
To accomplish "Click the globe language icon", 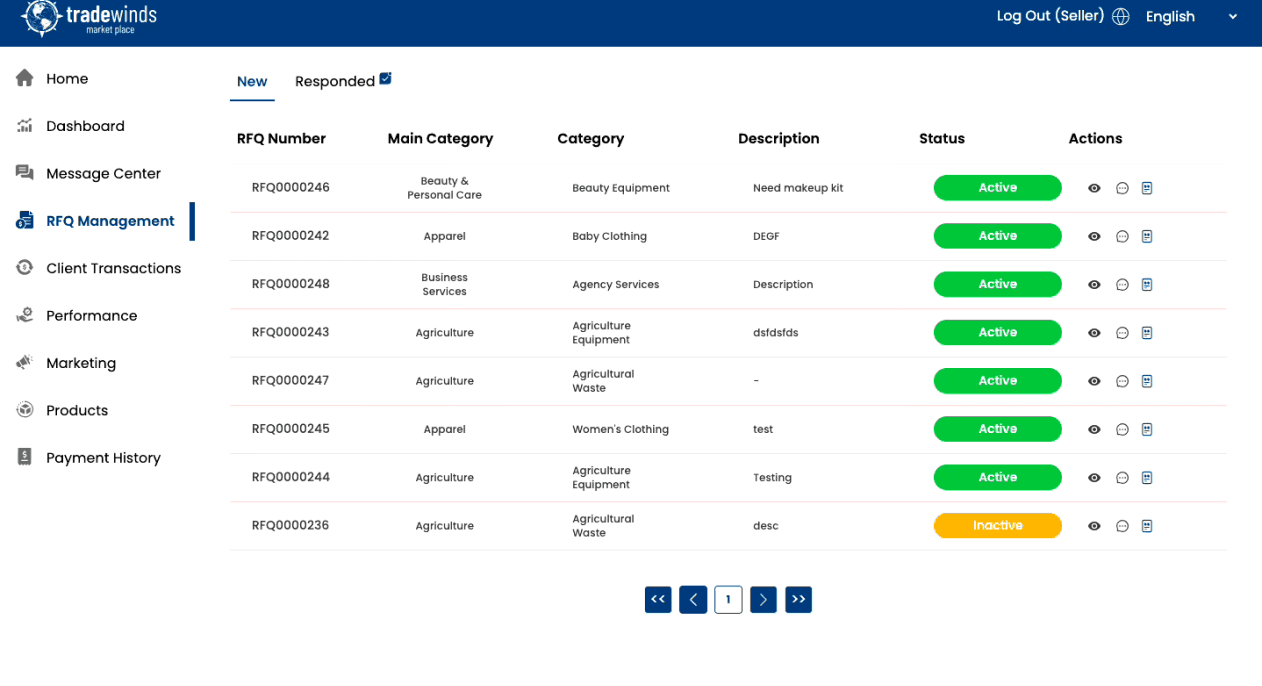I will (x=1121, y=17).
